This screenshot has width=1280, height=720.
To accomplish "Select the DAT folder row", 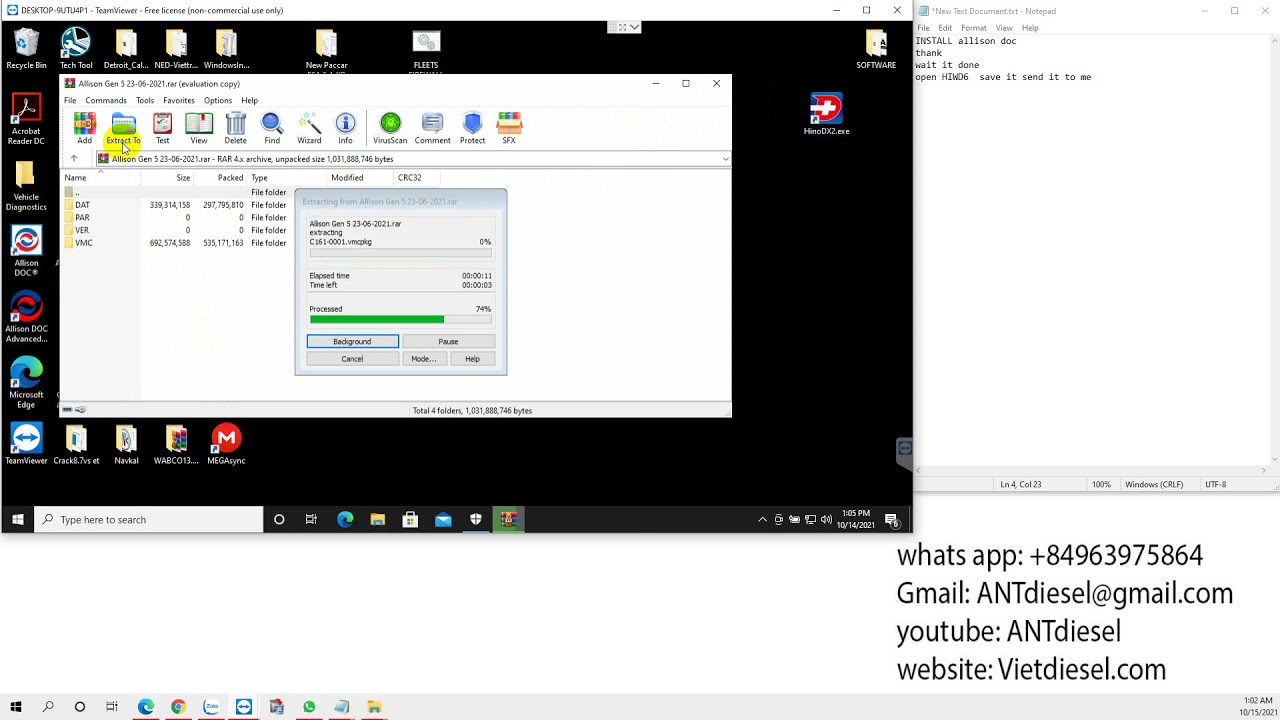I will tap(175, 205).
